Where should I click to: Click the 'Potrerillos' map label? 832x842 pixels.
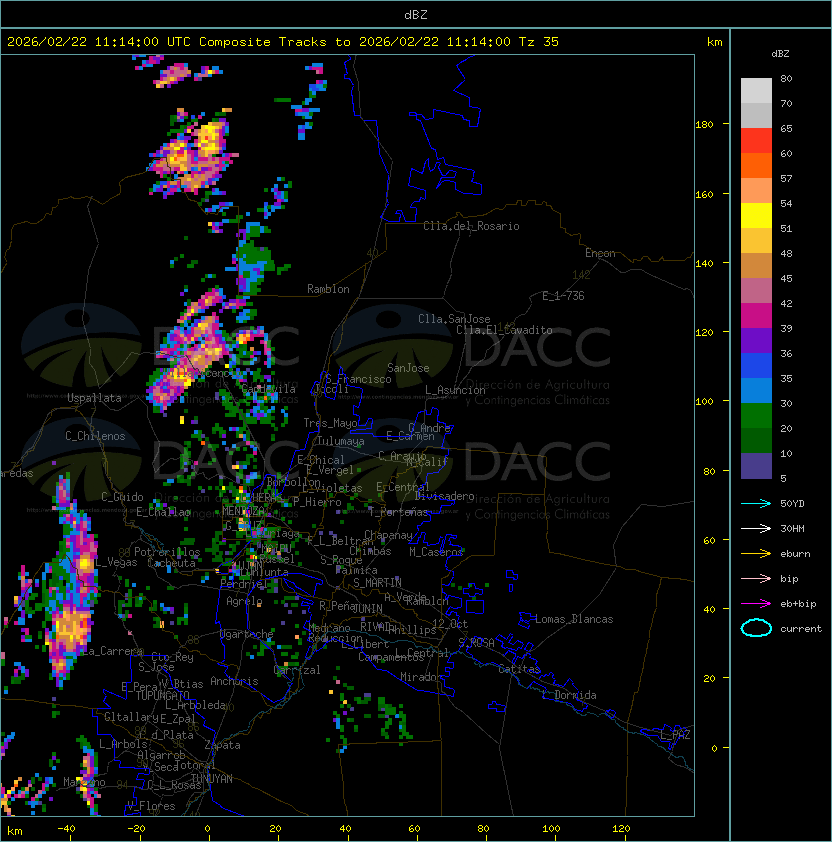pos(167,552)
